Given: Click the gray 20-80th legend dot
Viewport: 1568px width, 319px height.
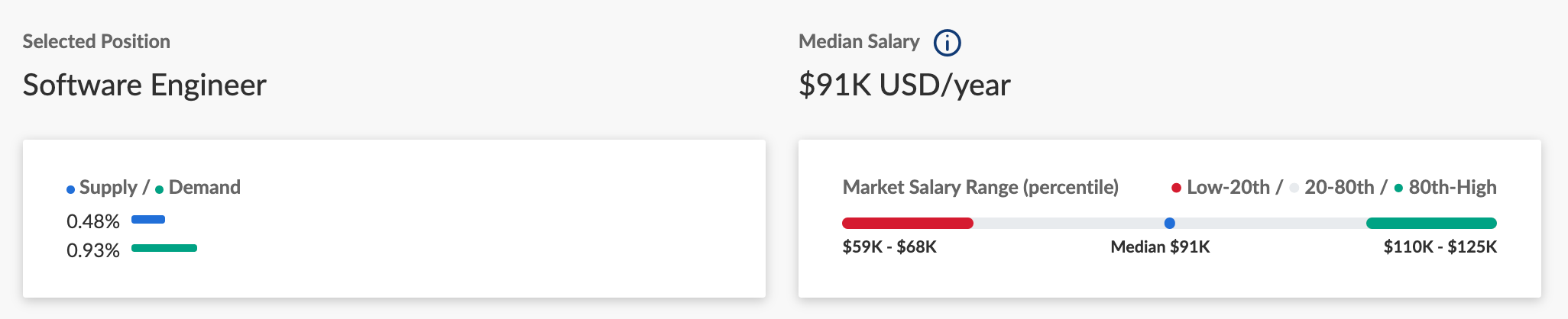Looking at the screenshot, I should click(x=1294, y=188).
